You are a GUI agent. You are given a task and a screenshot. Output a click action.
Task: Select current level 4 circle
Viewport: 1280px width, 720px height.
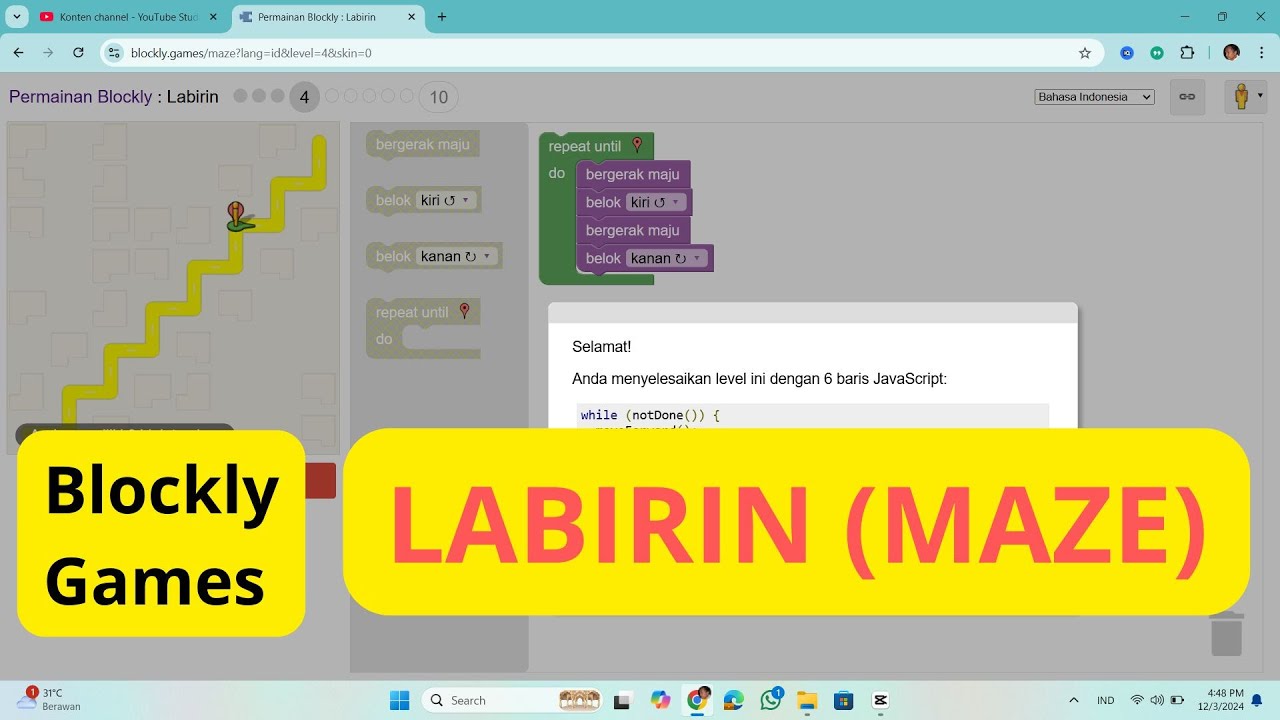click(x=304, y=97)
